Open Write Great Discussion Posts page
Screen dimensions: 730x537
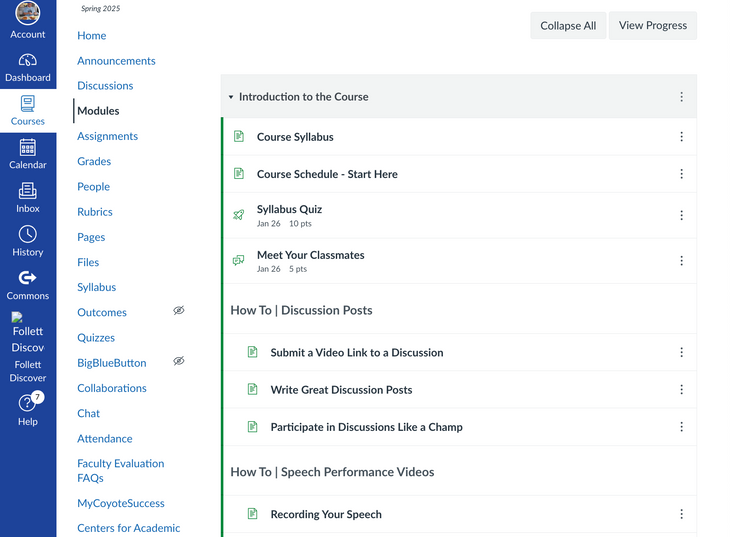pos(341,390)
